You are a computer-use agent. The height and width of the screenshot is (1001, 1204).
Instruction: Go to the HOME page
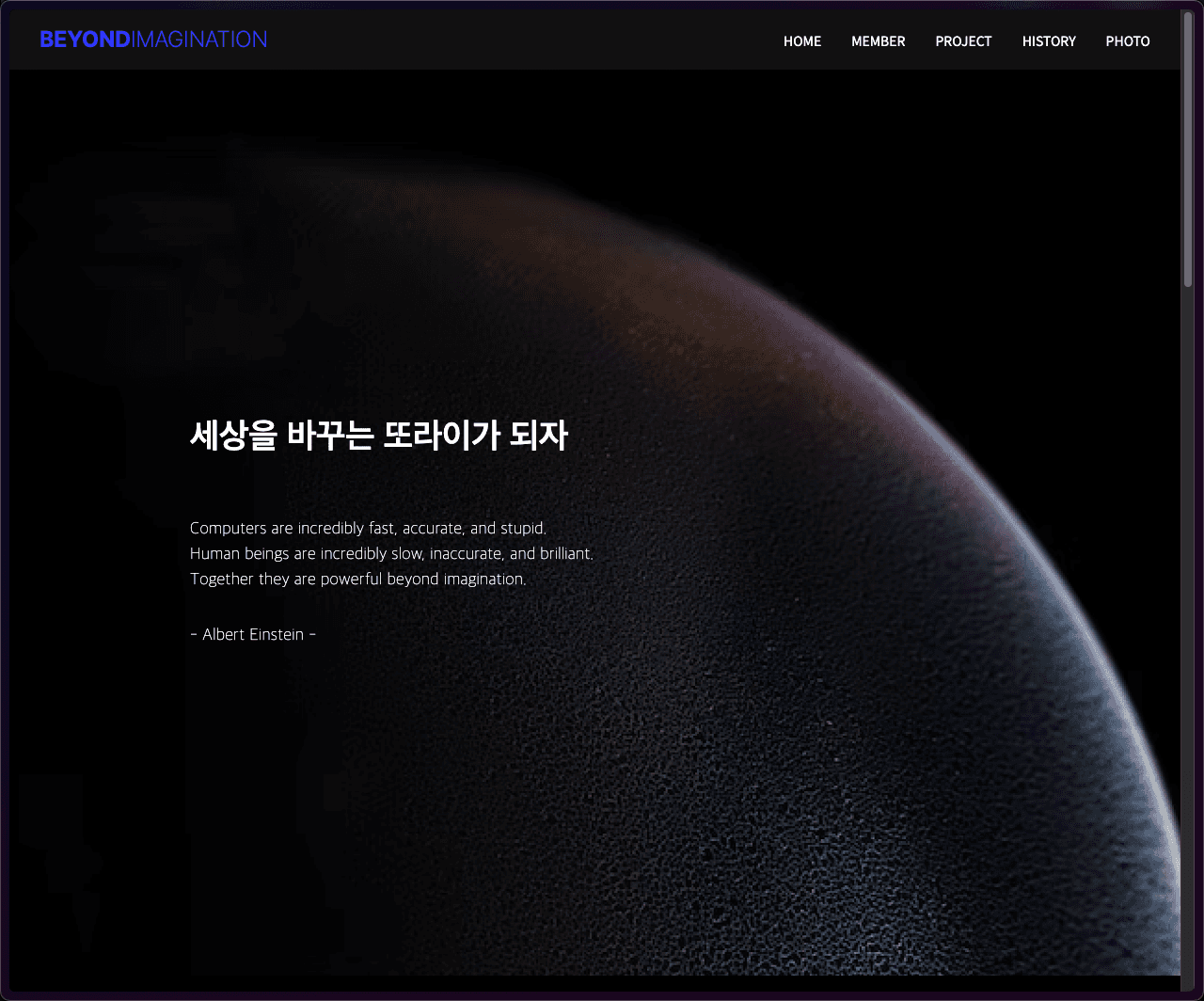click(802, 41)
